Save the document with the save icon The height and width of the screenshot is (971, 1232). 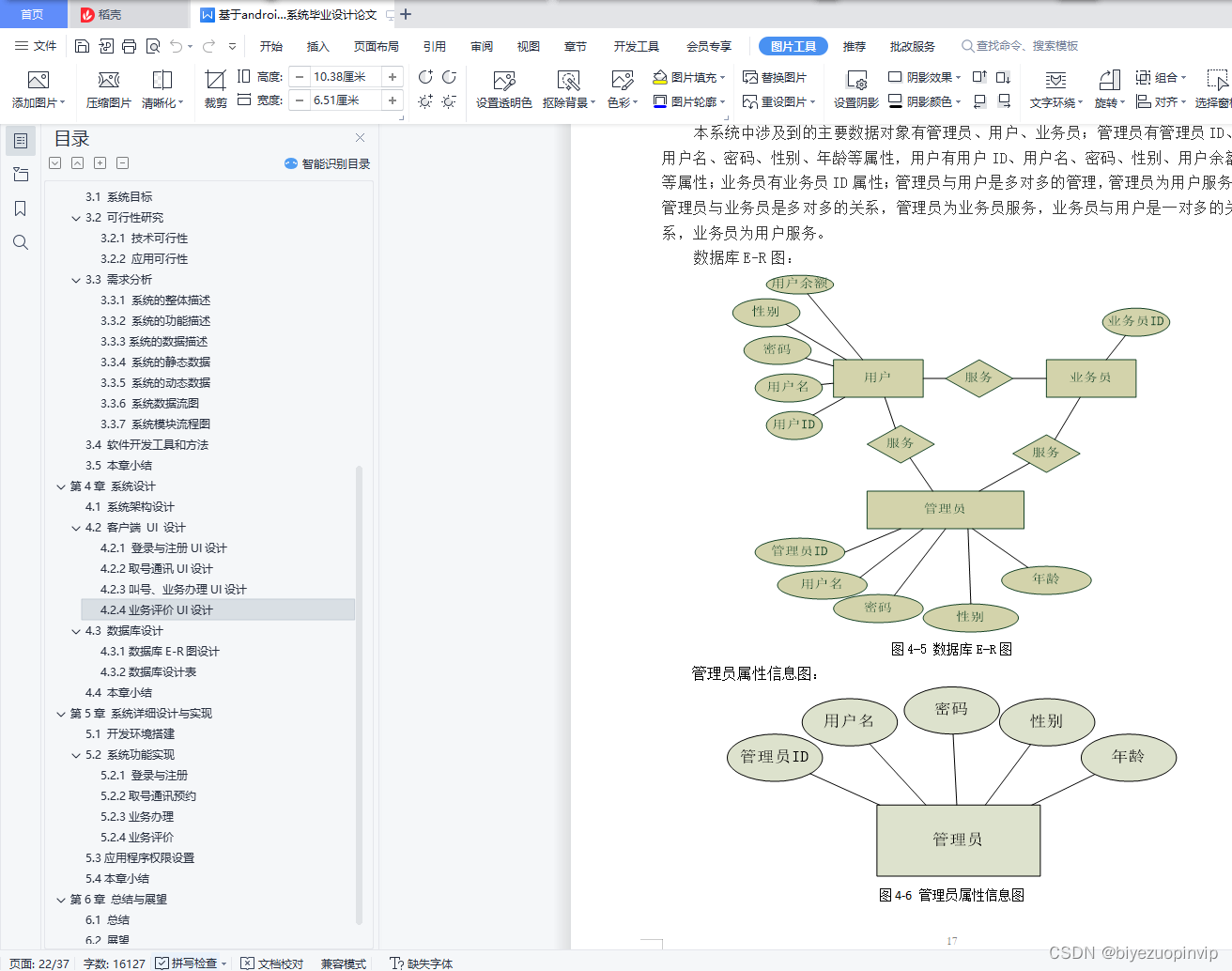[82, 46]
